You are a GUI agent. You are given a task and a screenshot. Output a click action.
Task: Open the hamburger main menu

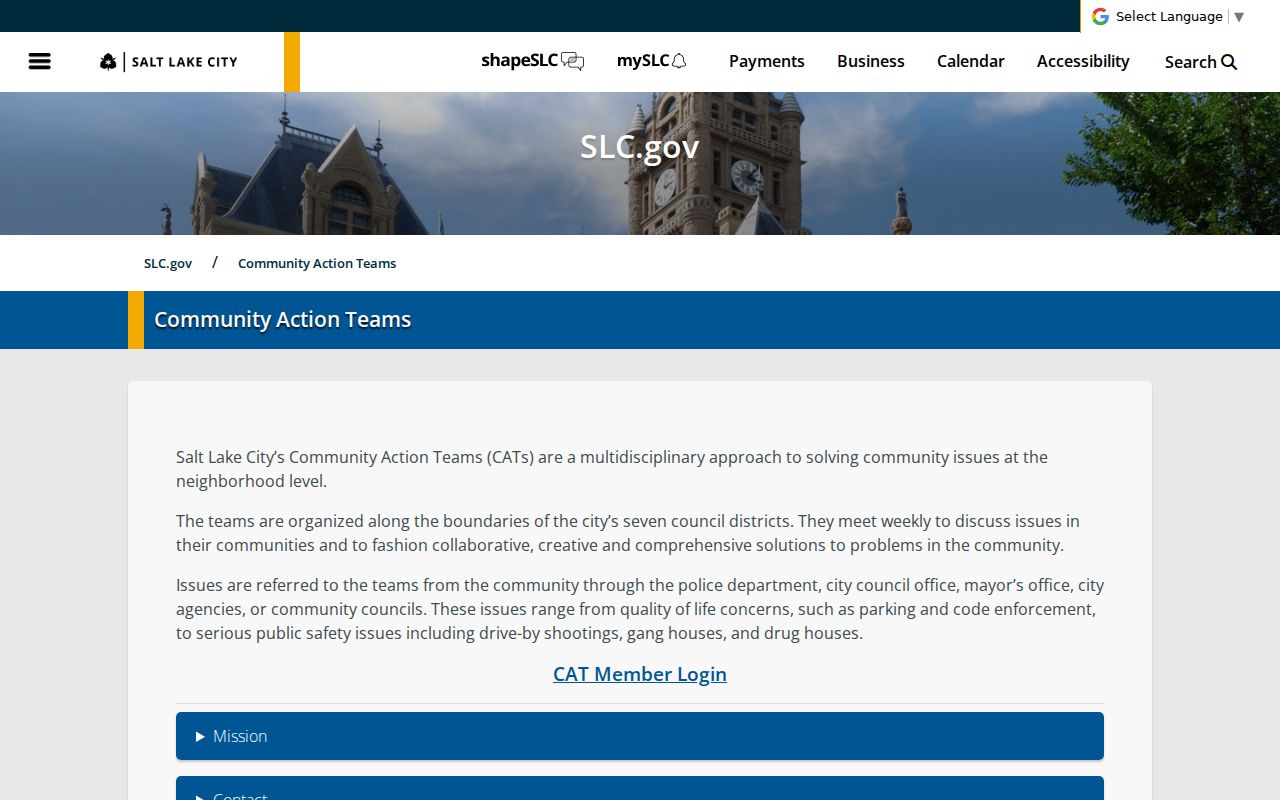click(40, 62)
